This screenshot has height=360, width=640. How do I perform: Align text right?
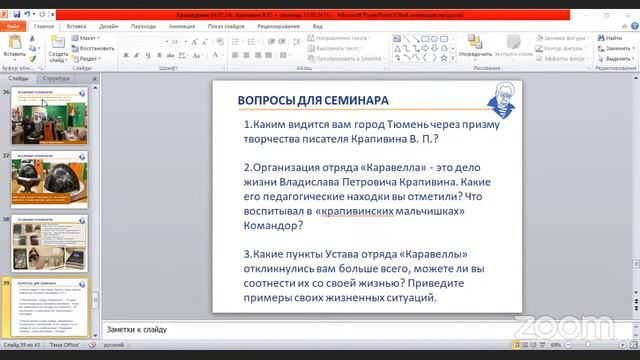[x=258, y=55]
